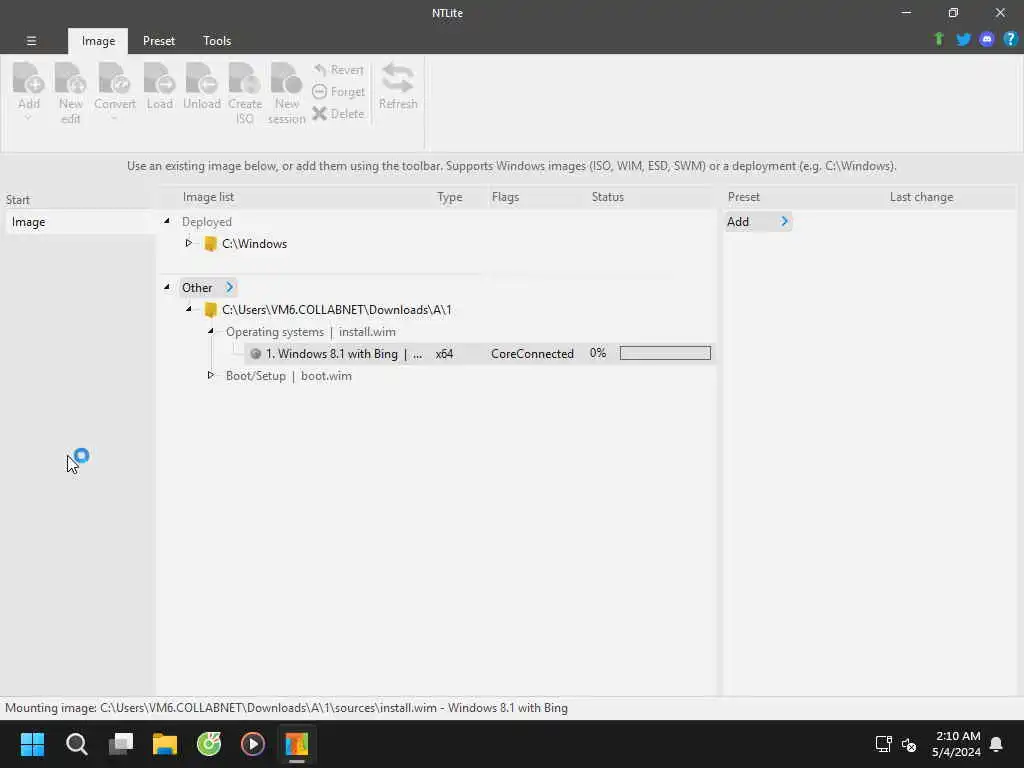Collapse the Other group triangle

(167, 287)
